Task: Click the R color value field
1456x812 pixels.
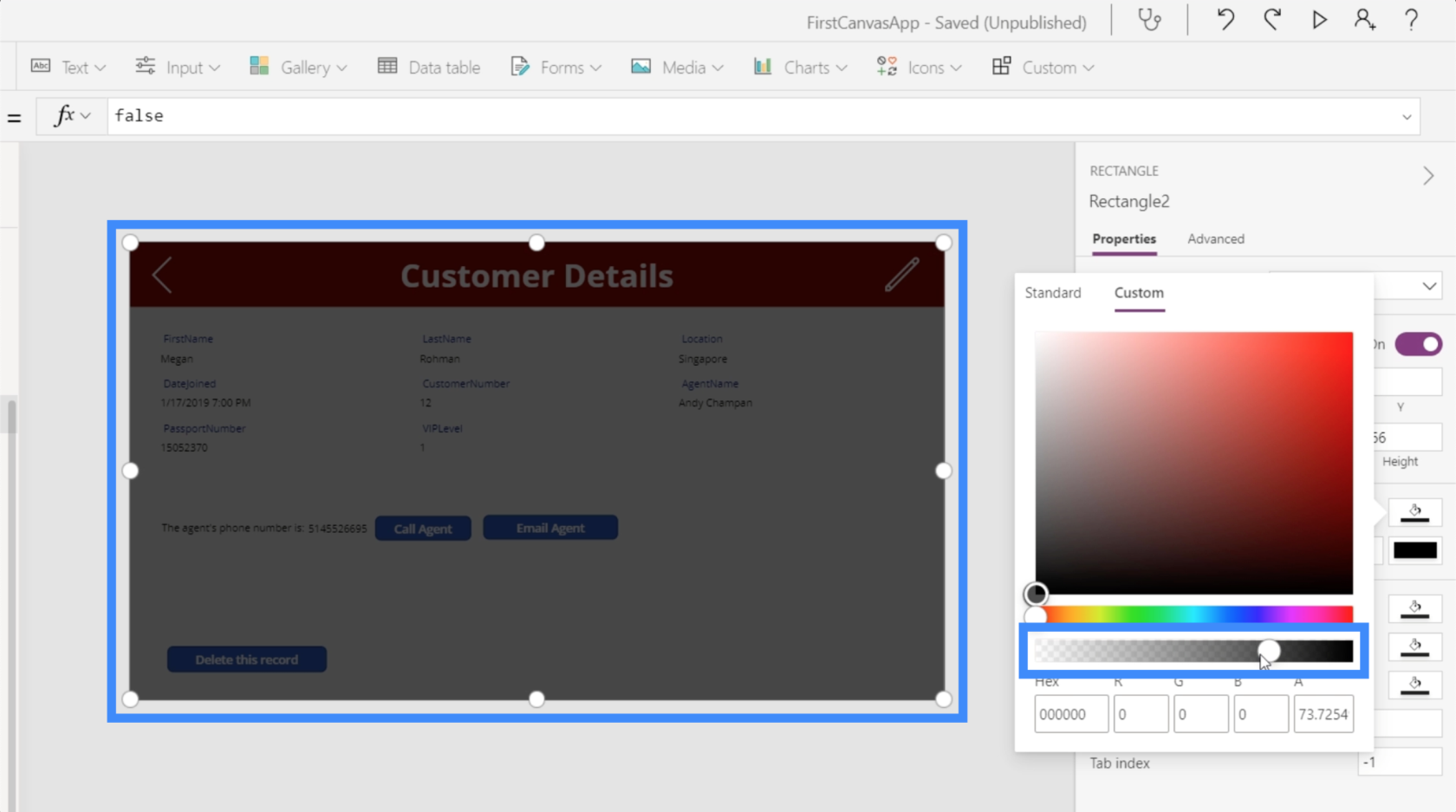Action: (1141, 714)
